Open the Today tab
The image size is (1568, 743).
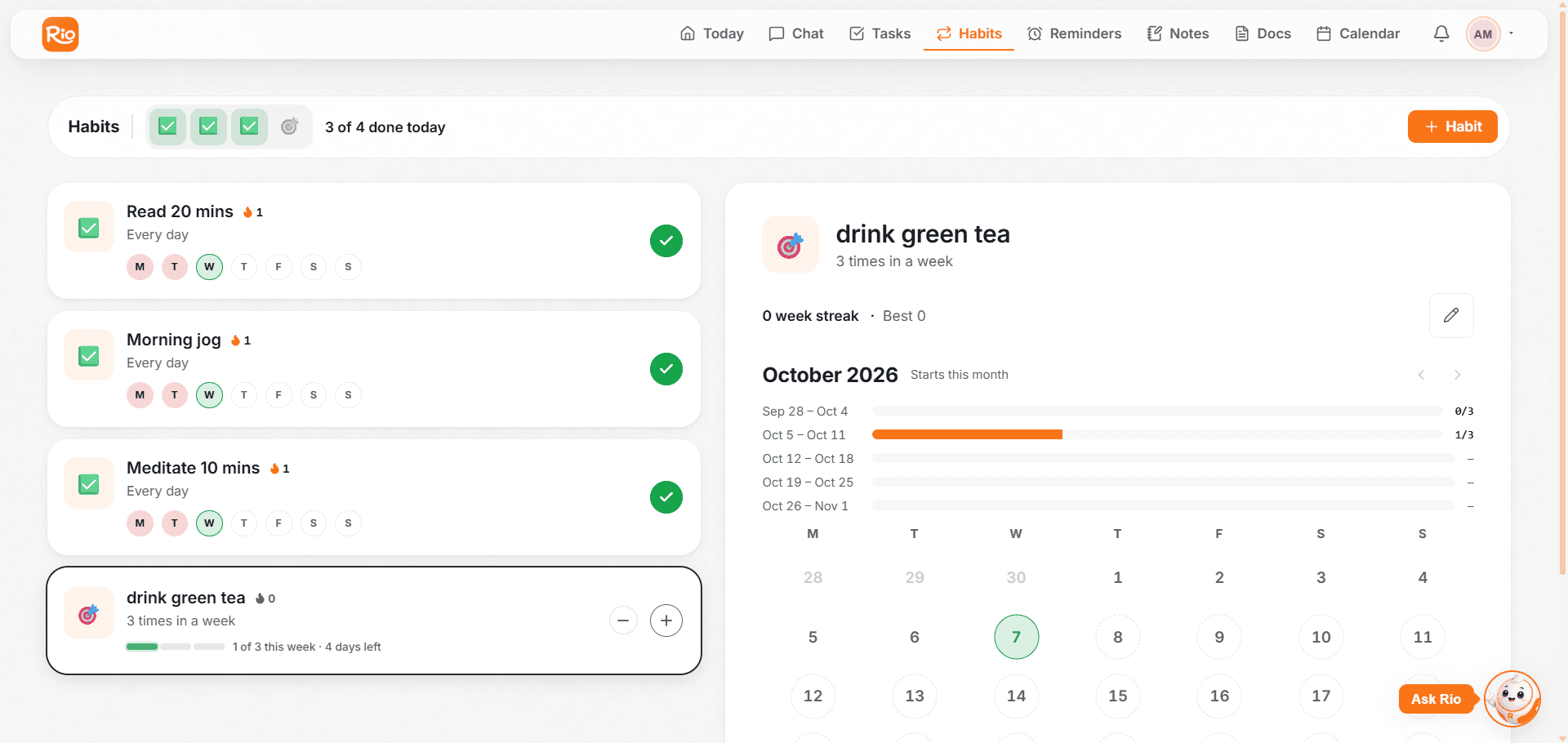[x=712, y=33]
